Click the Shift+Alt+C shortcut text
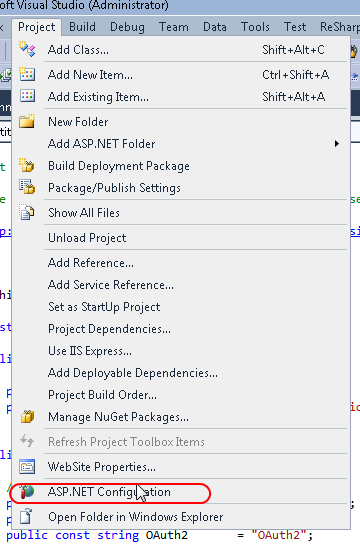Screen dimensions: 360x546 pos(293,50)
